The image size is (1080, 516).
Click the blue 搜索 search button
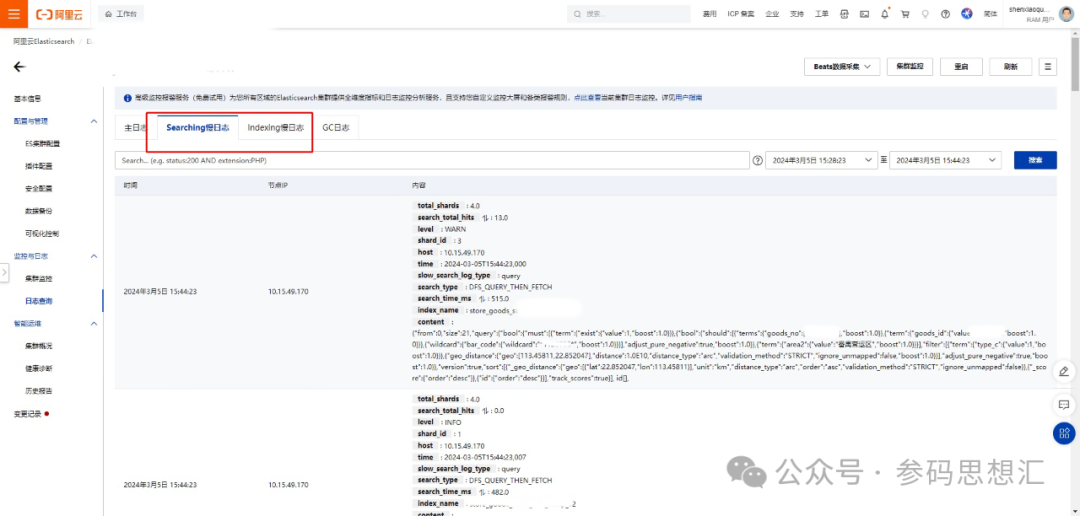1035,160
